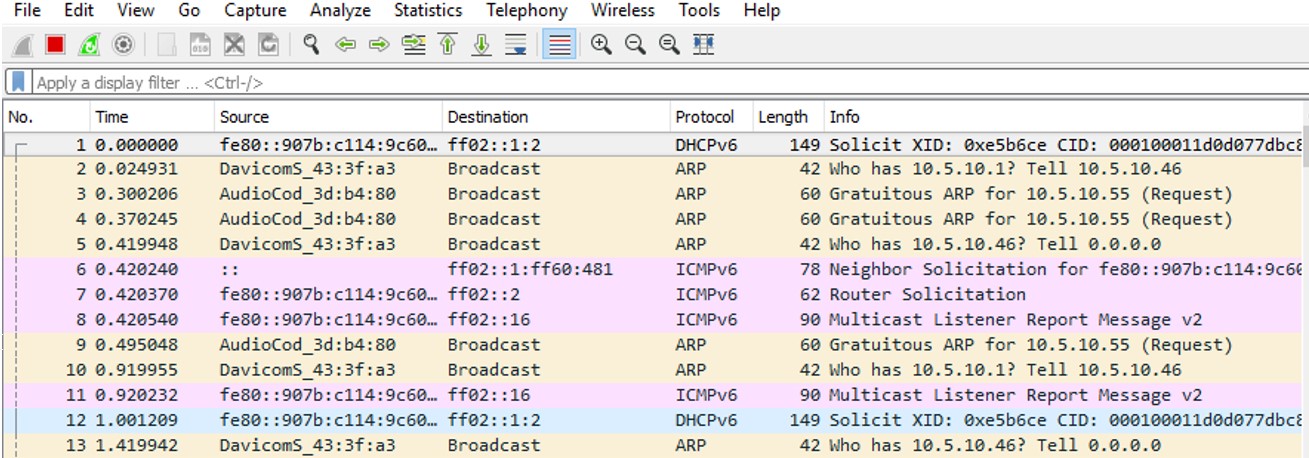Viewport: 1309px width, 458px height.
Task: Open the Analyze menu
Action: pos(340,11)
